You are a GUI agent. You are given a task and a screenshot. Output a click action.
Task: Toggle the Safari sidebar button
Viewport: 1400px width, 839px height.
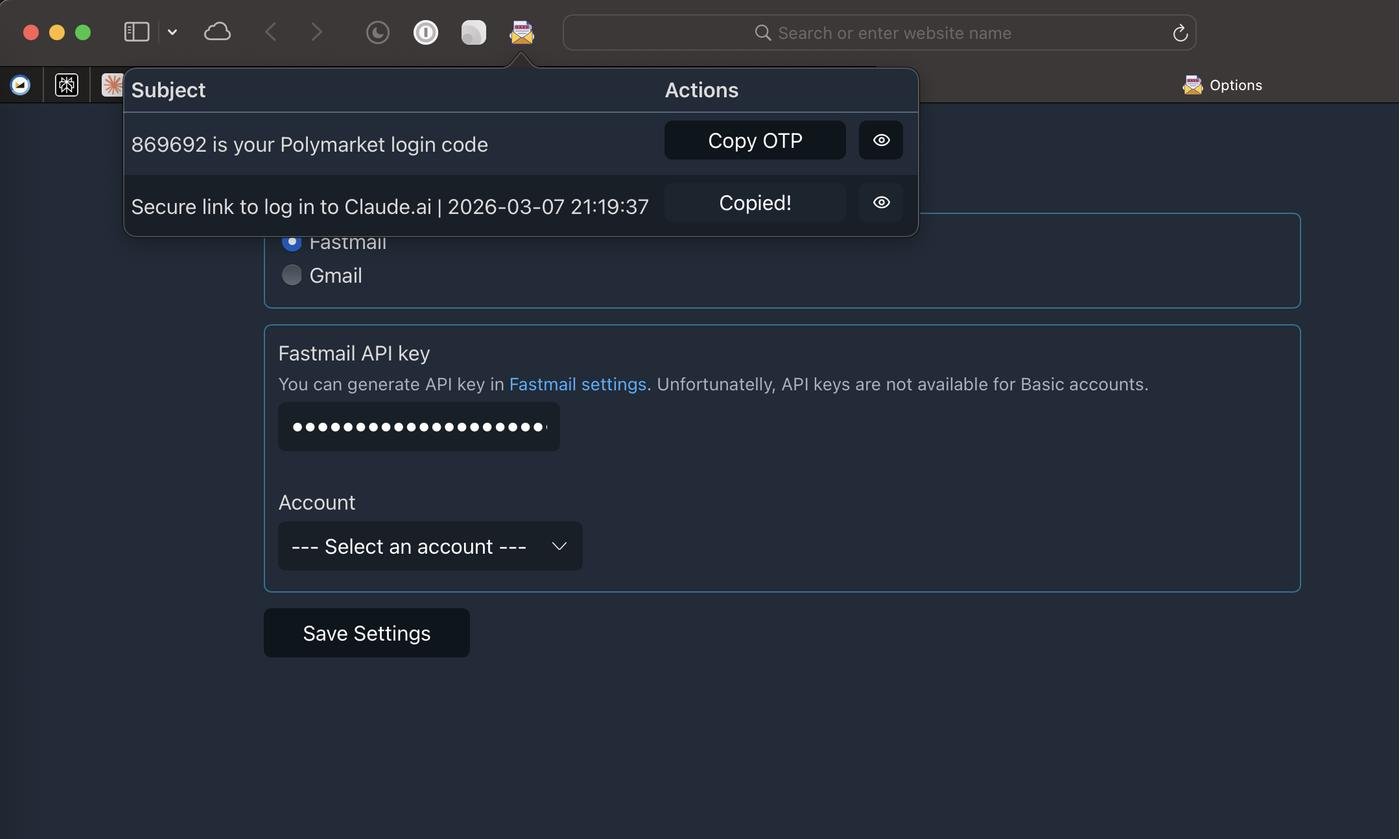137,32
